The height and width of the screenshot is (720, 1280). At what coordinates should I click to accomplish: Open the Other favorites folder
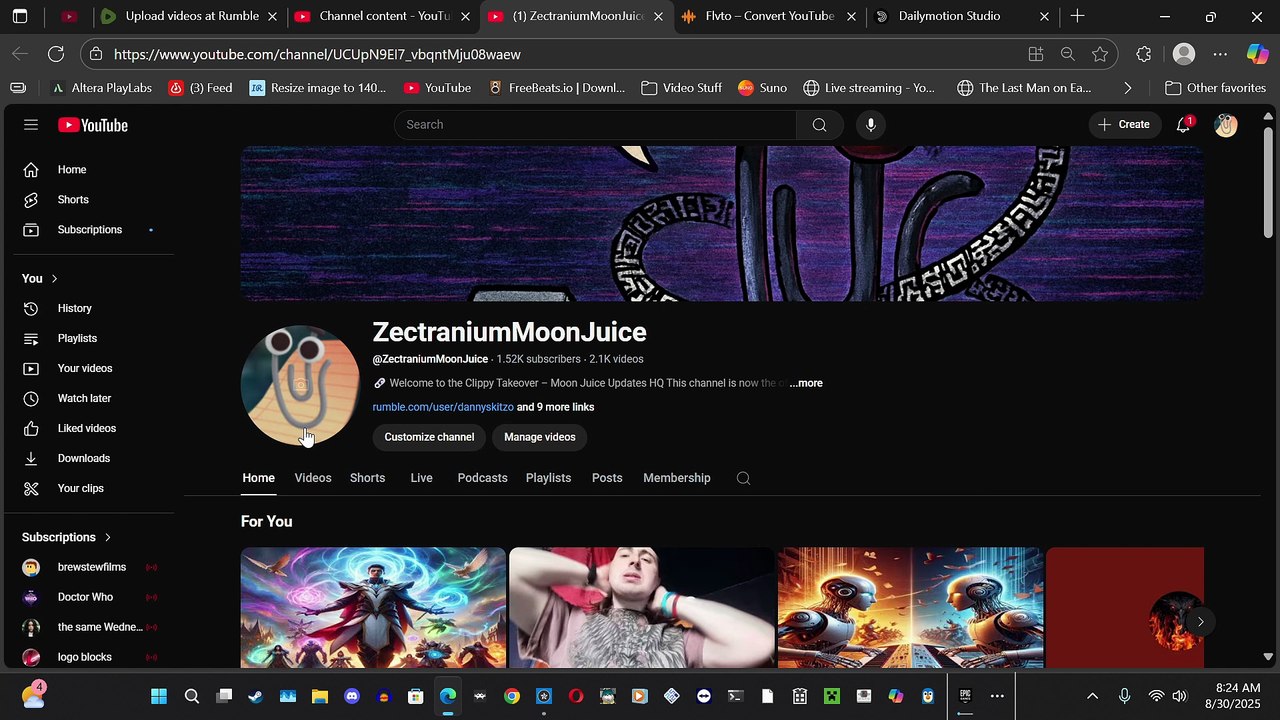1216,88
